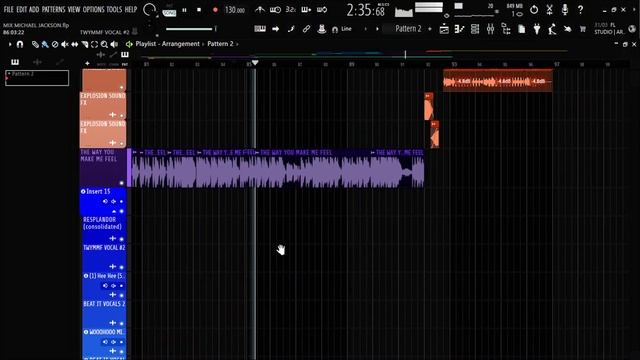Click the scissors audio editor icon
This screenshot has height=360, width=640.
(549, 10)
